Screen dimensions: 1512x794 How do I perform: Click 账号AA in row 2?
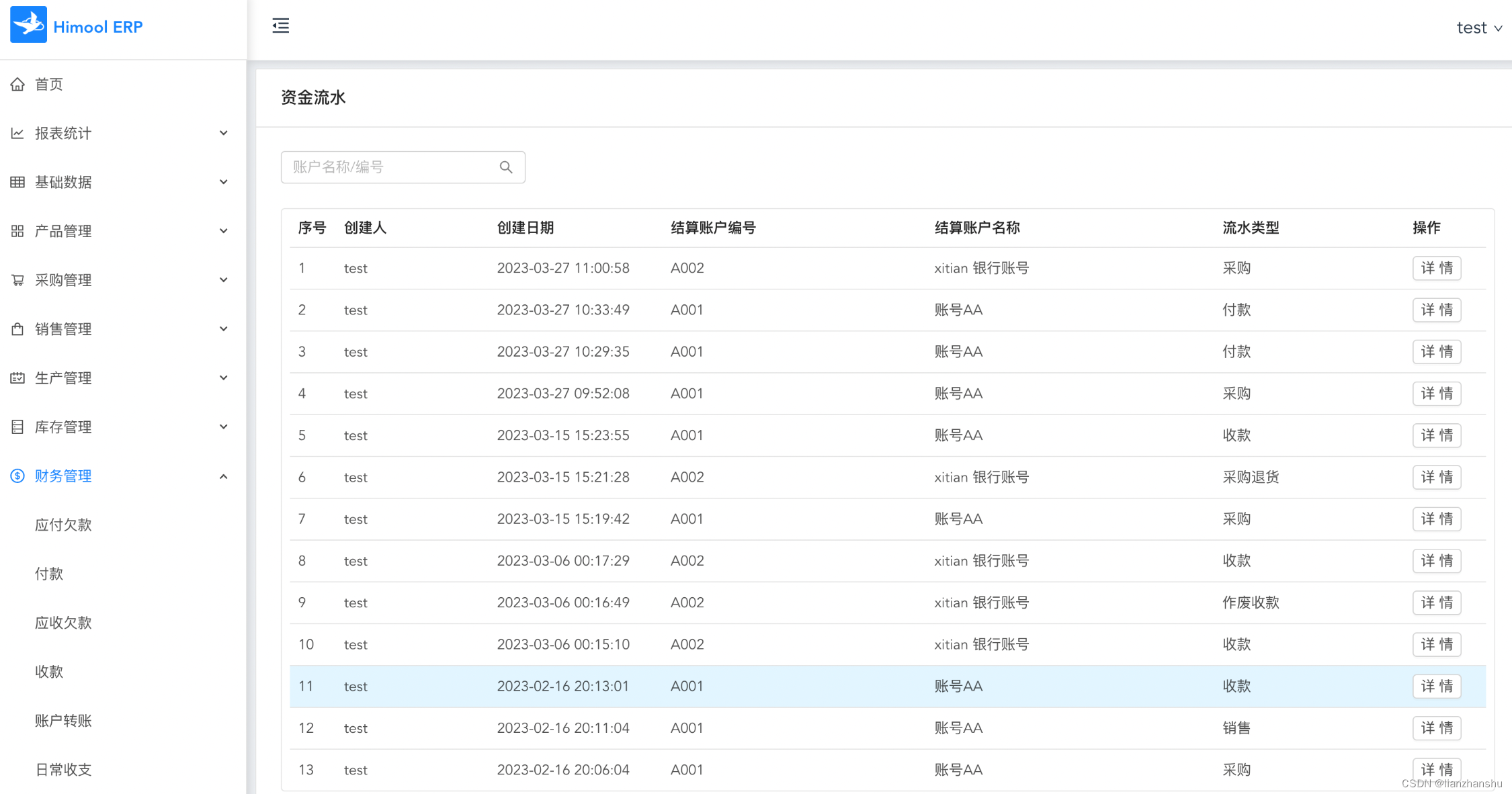pos(958,310)
